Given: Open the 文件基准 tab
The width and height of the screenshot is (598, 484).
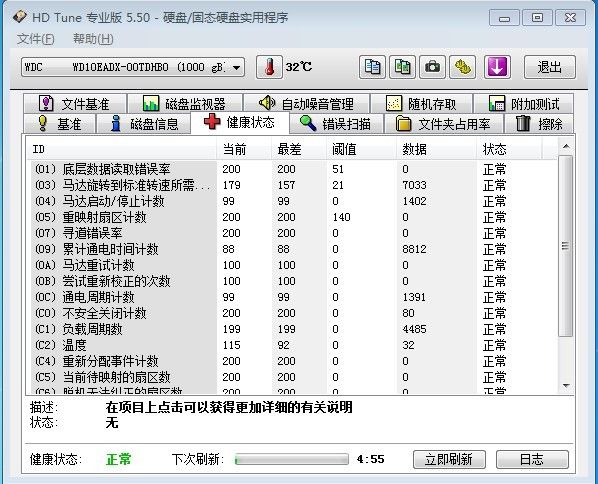Looking at the screenshot, I should [75, 104].
